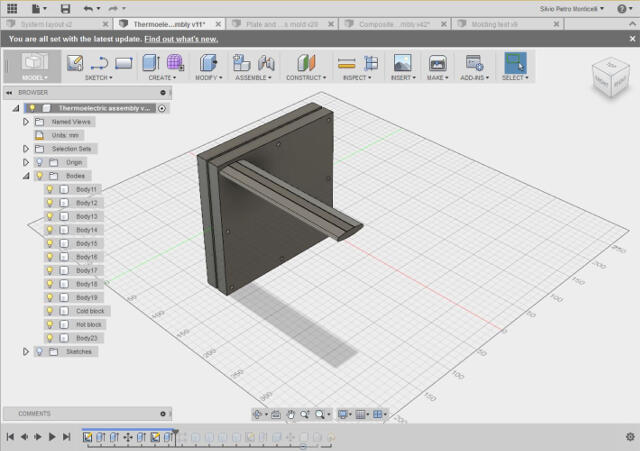
Task: Follow the Find out what's new link
Action: click(181, 39)
